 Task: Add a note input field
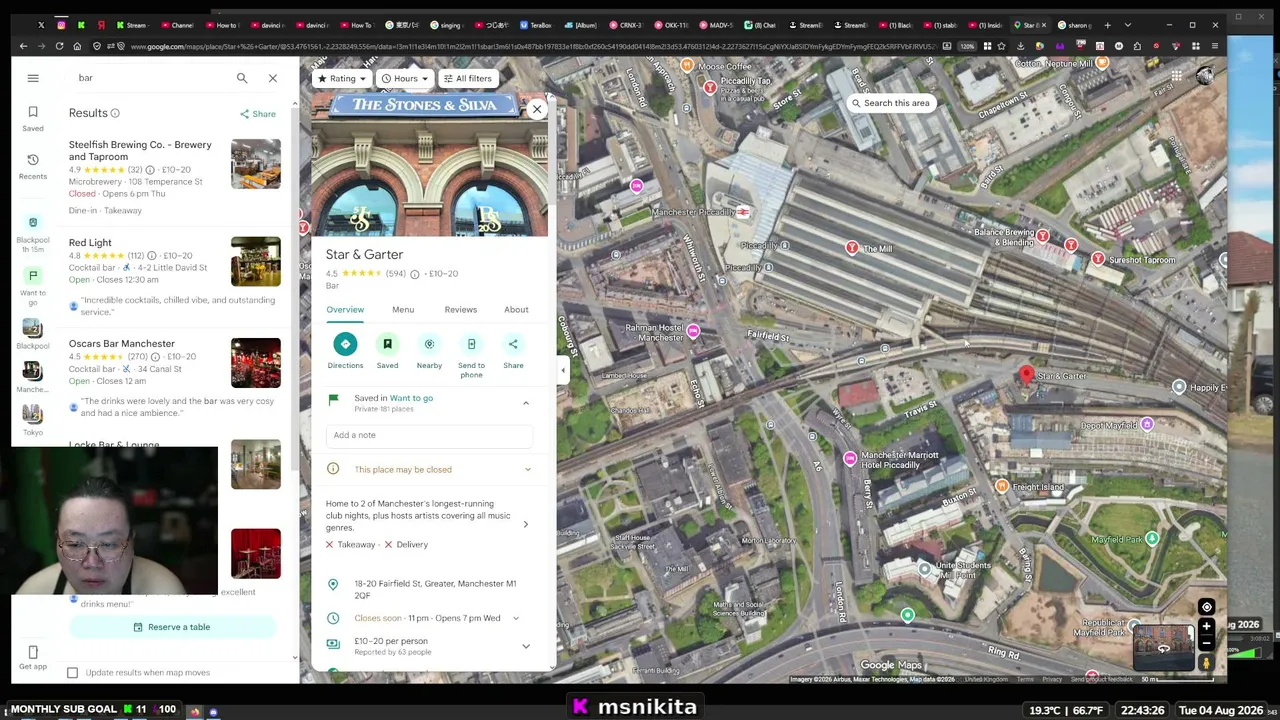pos(429,435)
